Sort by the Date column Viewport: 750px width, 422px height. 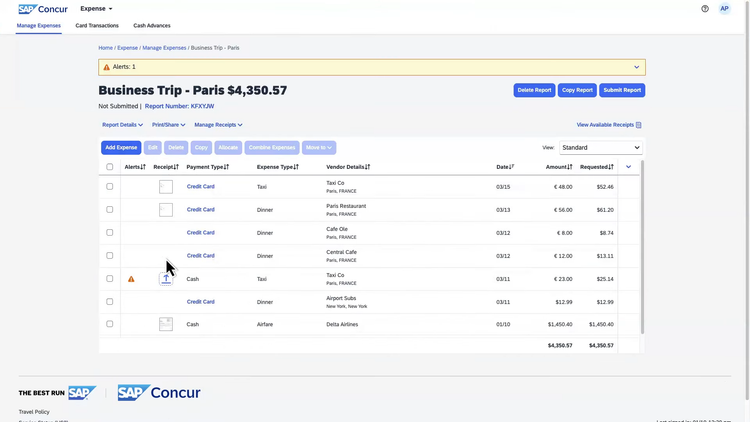[x=505, y=167]
